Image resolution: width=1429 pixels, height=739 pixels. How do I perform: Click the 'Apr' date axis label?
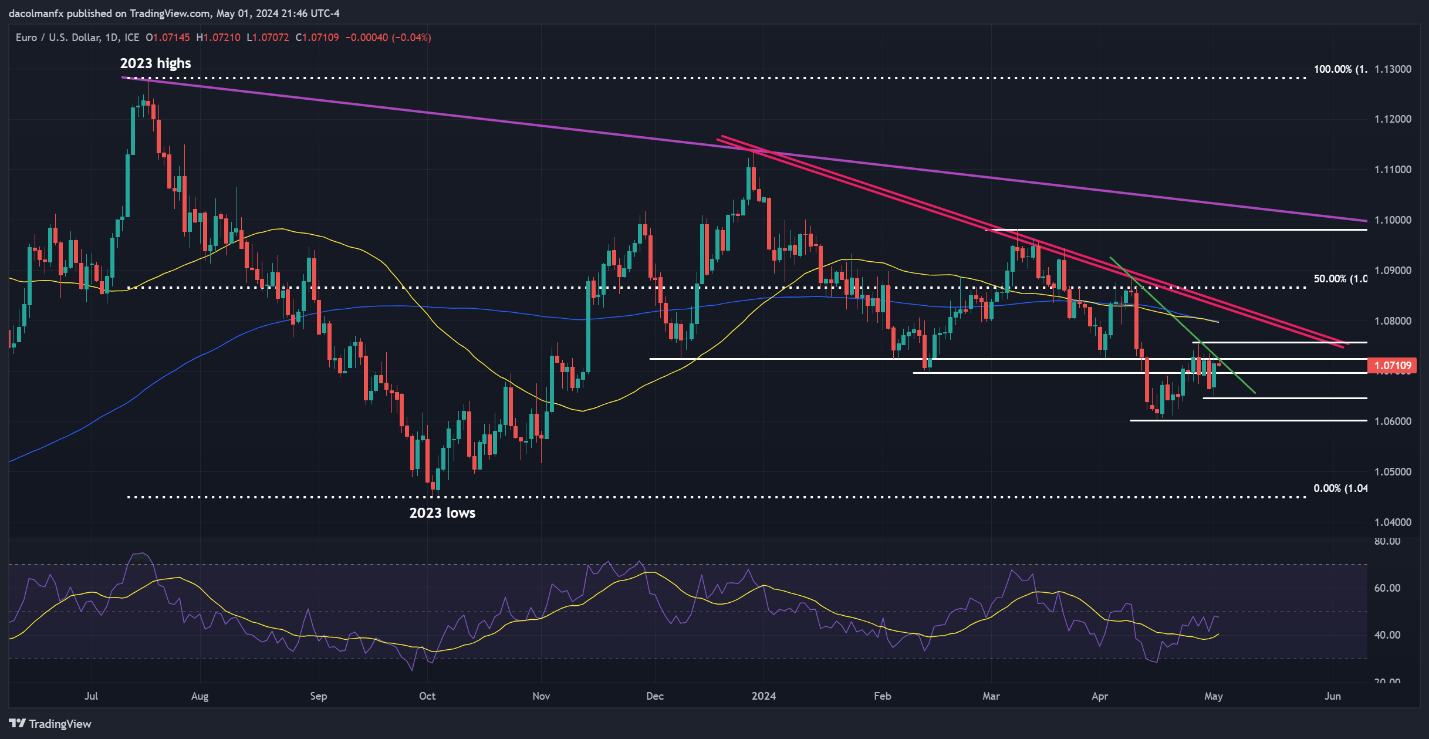coord(1100,695)
